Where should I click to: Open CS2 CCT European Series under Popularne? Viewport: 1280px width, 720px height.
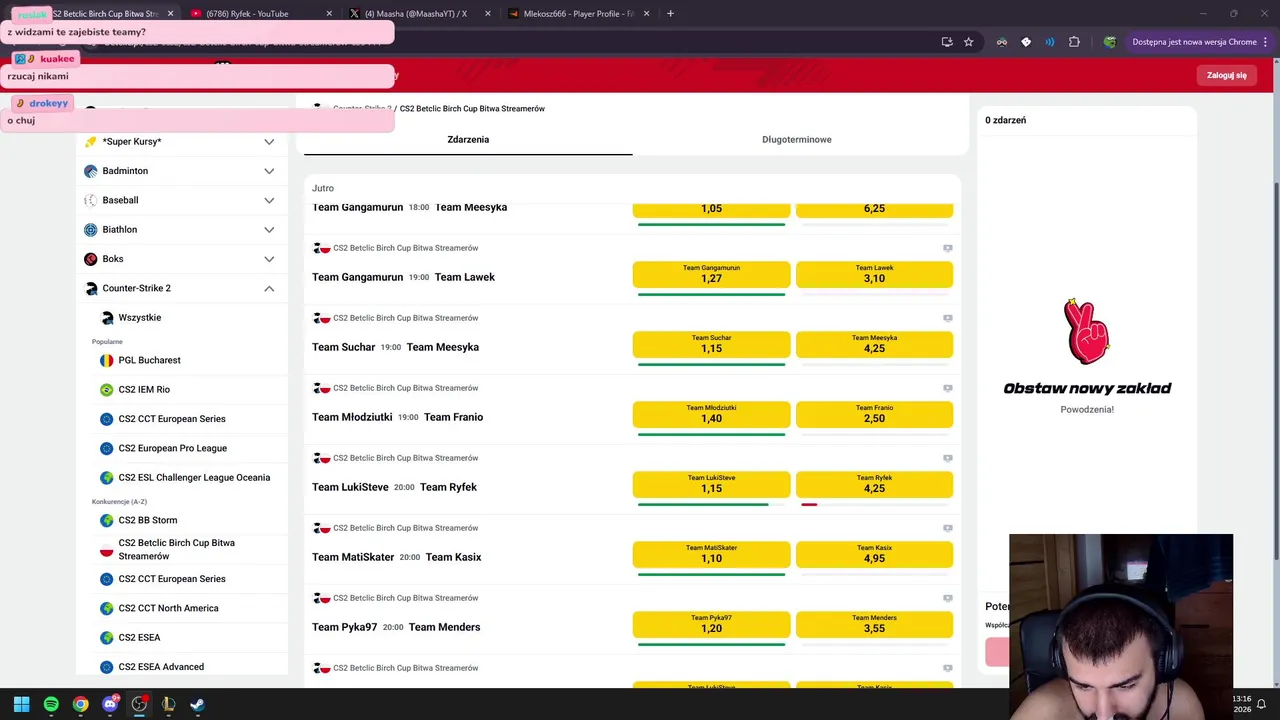click(x=172, y=419)
